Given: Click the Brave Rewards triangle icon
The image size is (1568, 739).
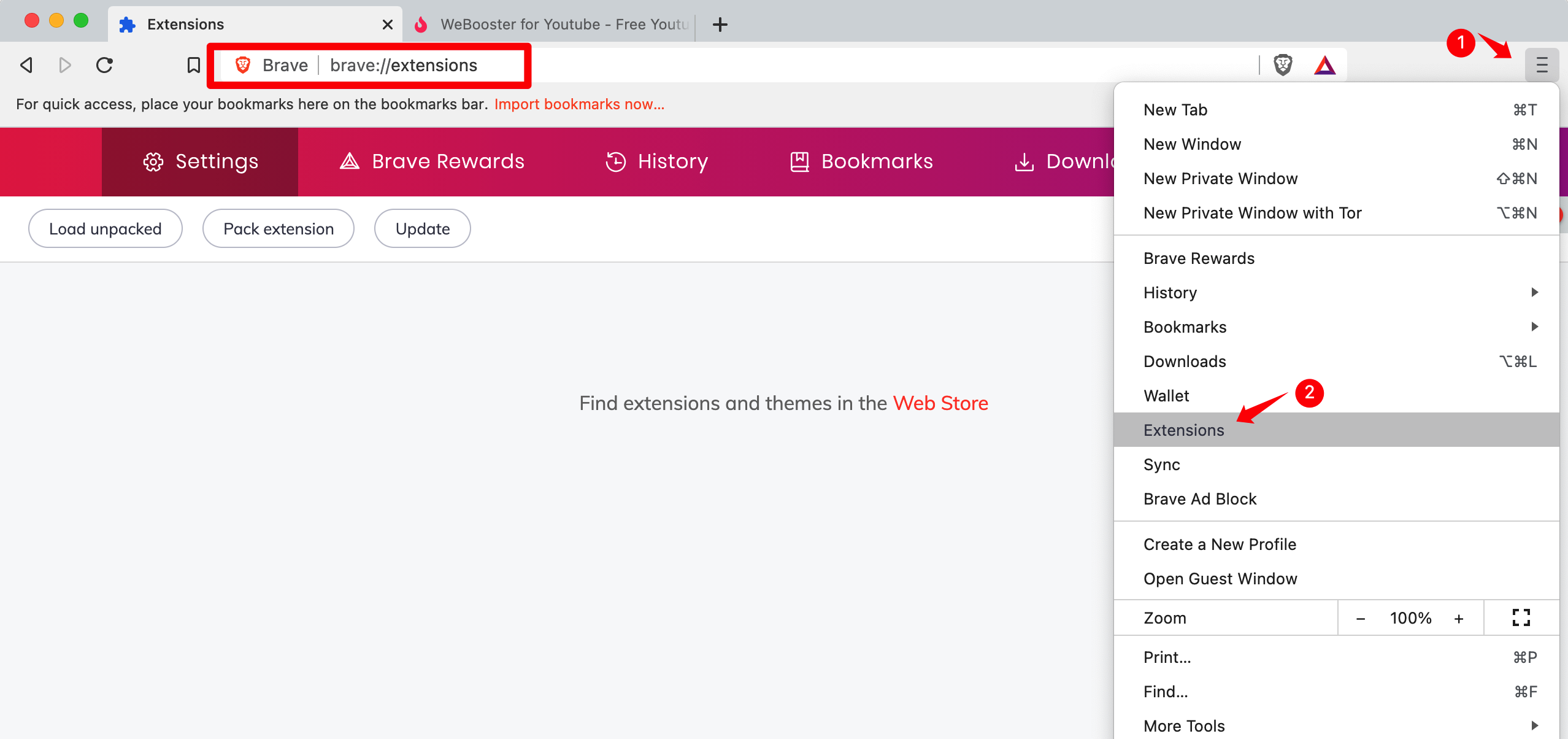Looking at the screenshot, I should click(1324, 65).
